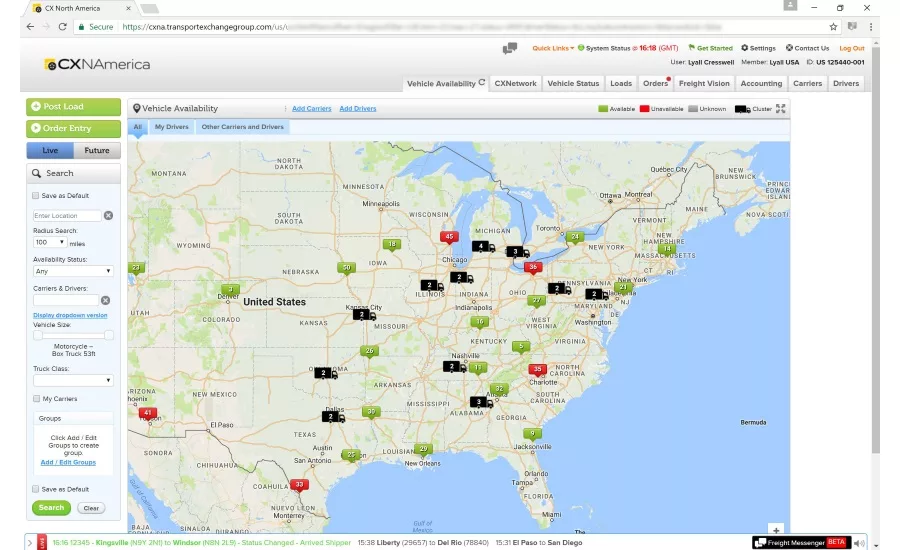Select the cluster truck 2 near Dallas
Image resolution: width=900 pixels, height=550 pixels.
333,417
